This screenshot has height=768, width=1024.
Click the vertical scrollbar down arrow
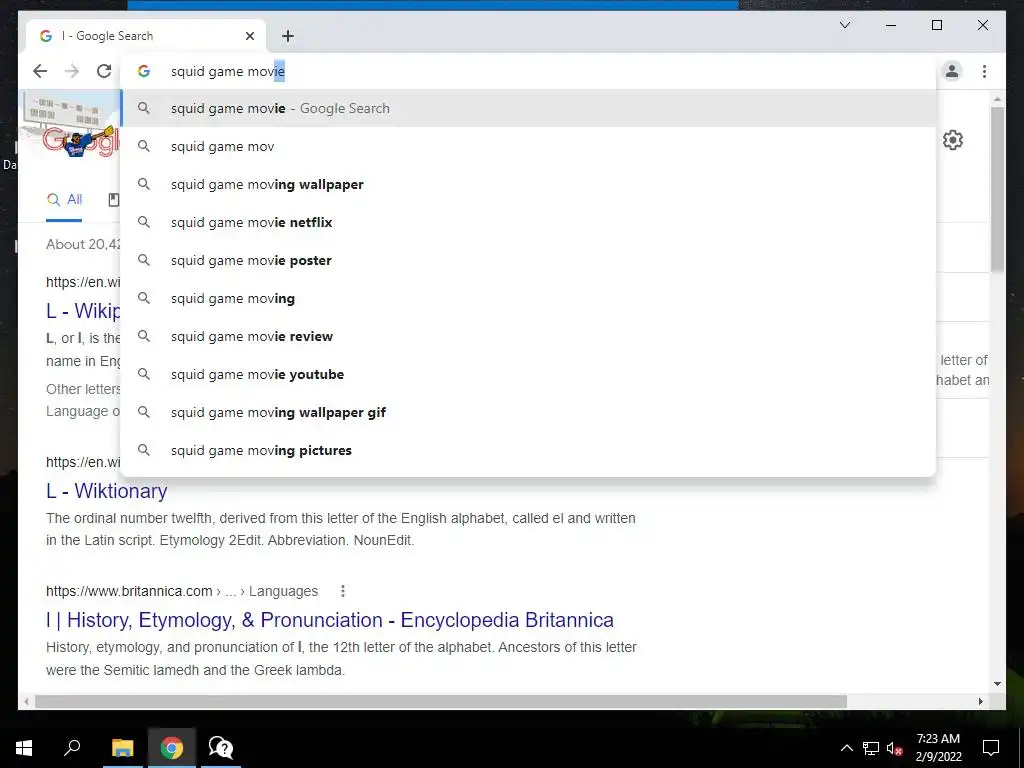(997, 684)
